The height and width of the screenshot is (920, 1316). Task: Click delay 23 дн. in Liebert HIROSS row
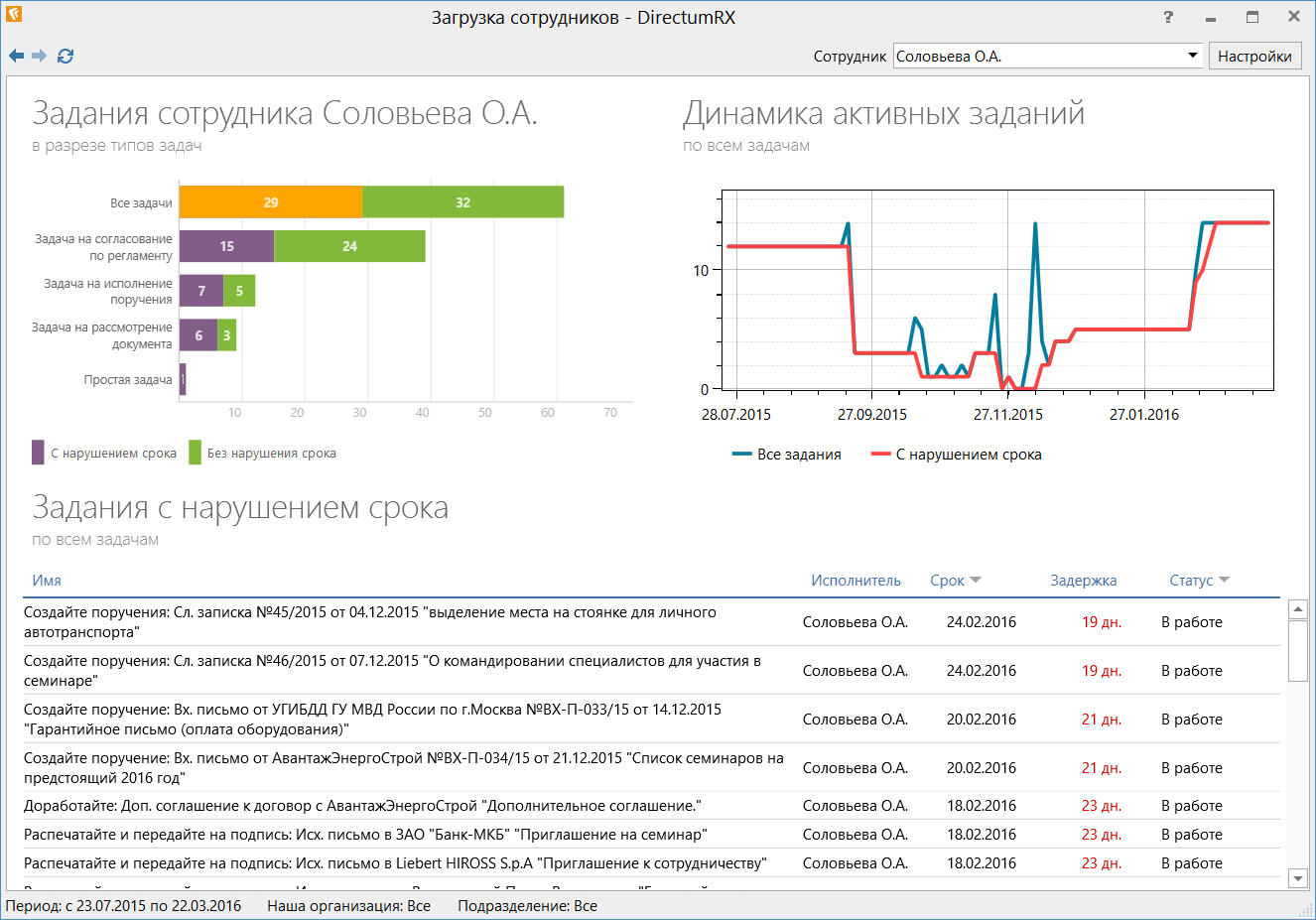pos(1102,863)
